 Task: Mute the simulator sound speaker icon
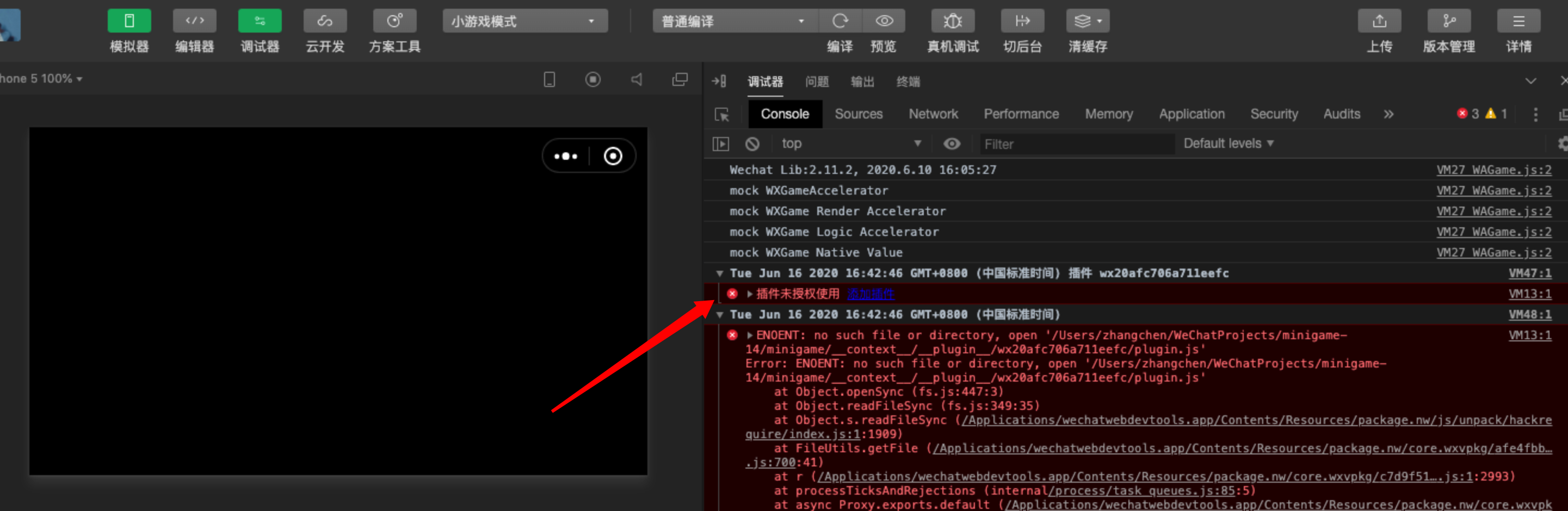click(x=637, y=80)
